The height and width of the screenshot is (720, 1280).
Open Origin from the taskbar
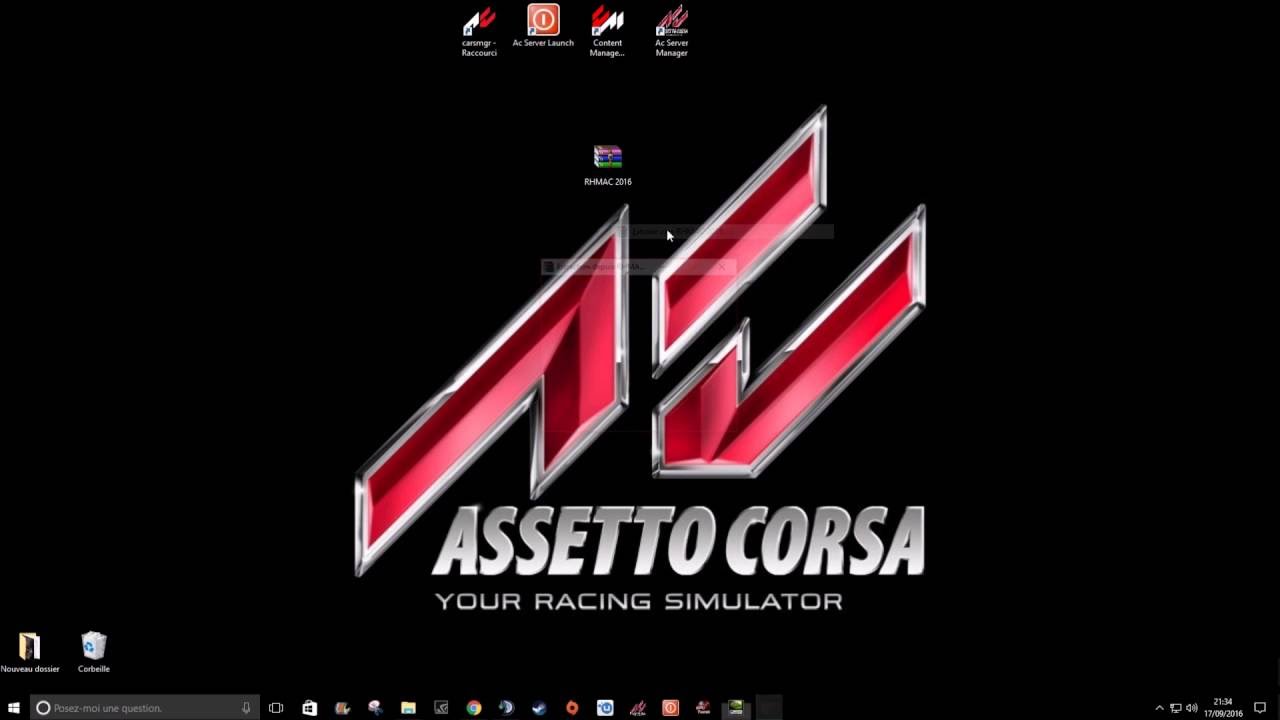(572, 708)
